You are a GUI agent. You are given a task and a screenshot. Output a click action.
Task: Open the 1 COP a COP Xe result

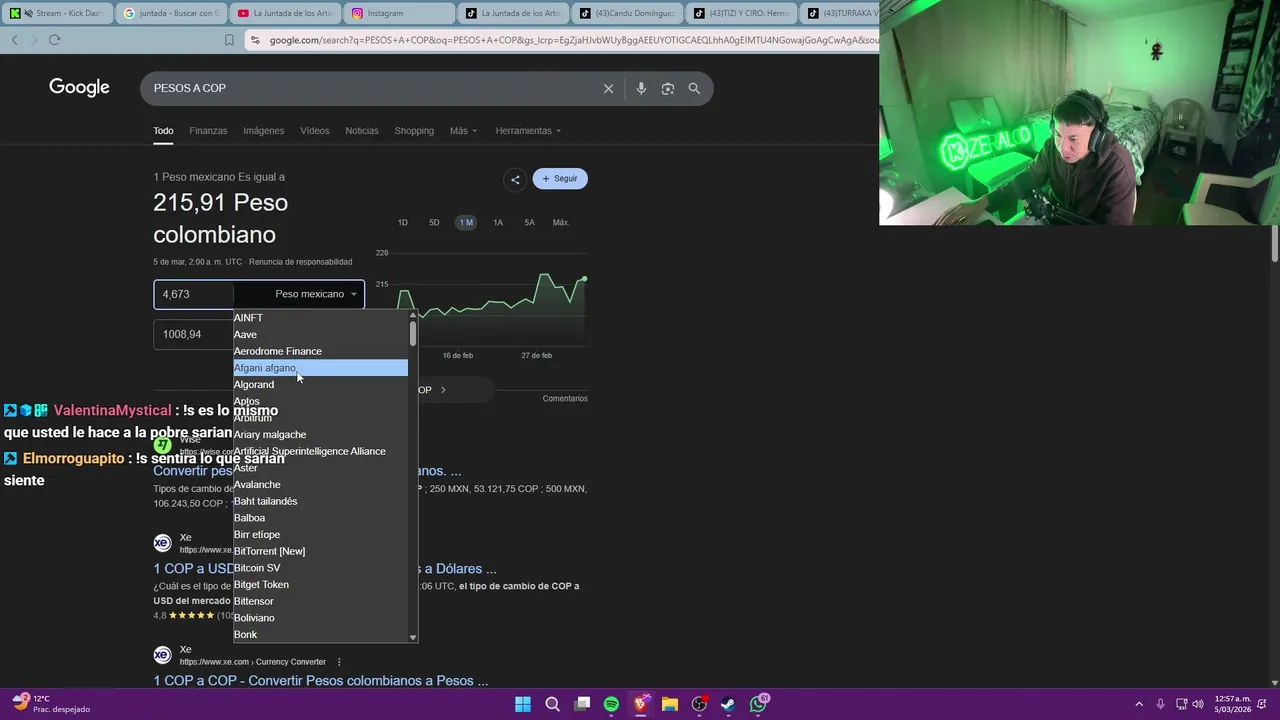click(321, 681)
